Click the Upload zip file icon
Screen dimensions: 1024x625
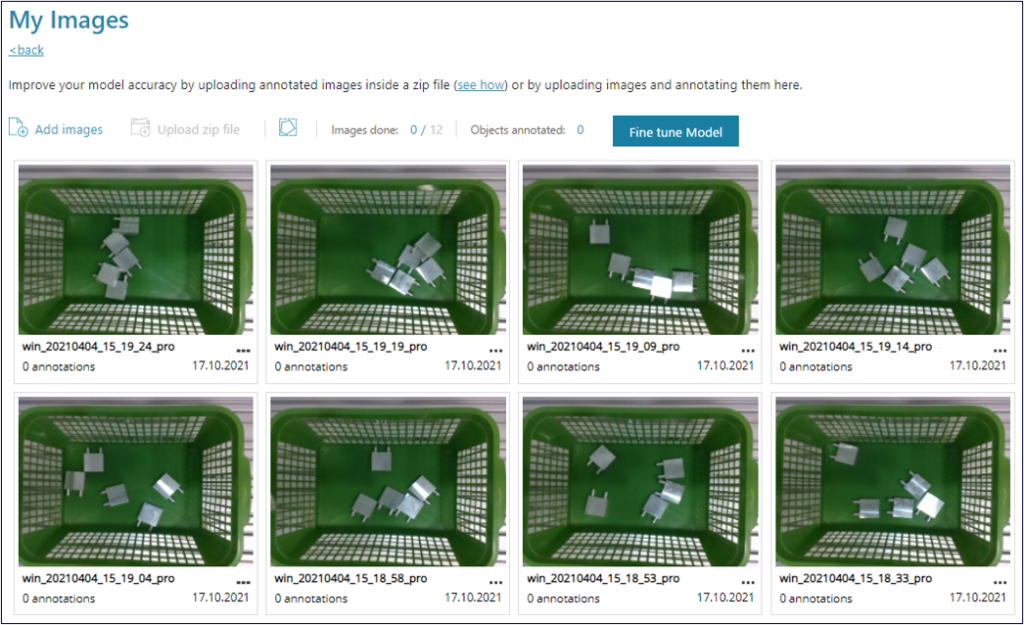coord(140,127)
